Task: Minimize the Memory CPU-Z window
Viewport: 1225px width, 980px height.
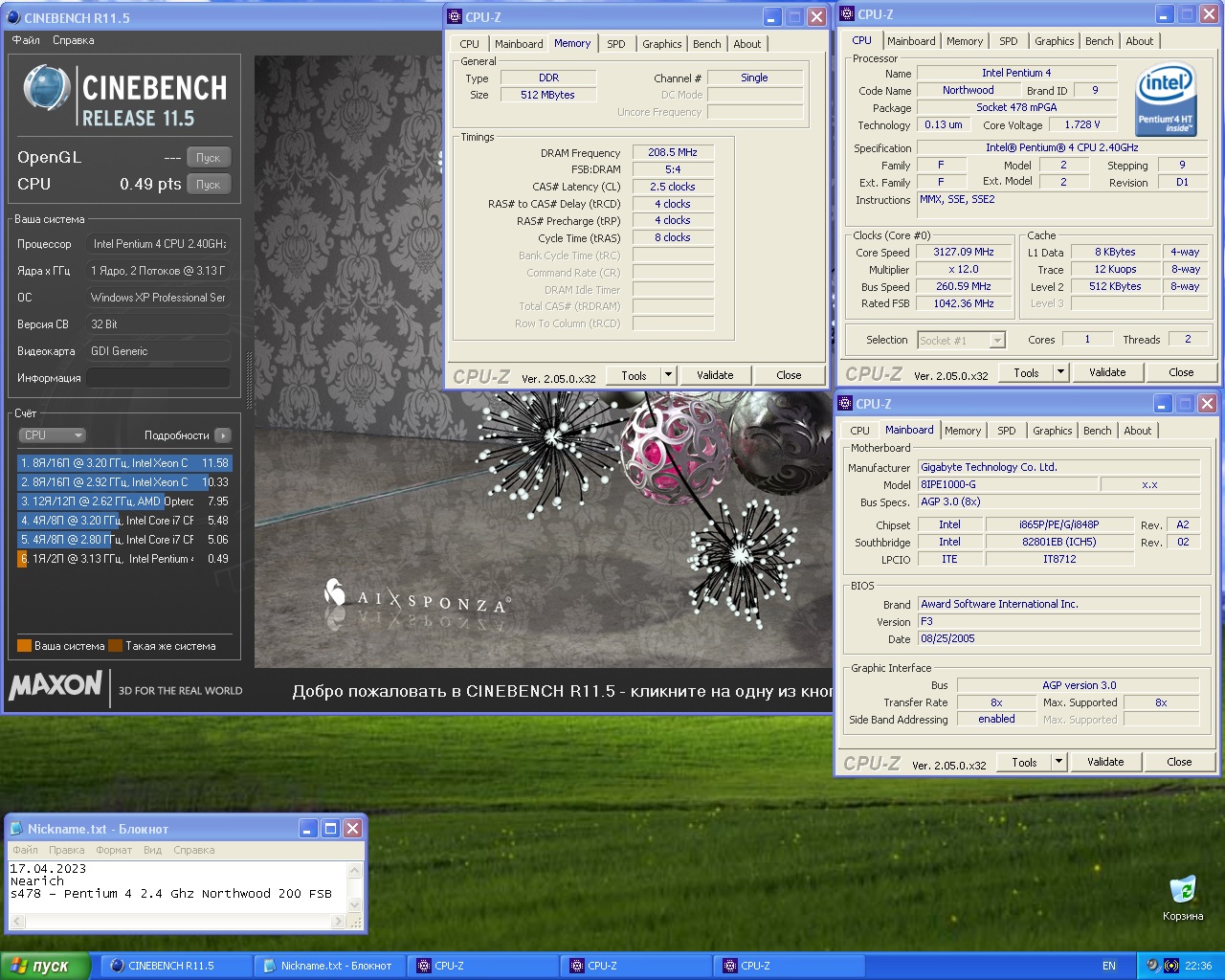Action: 772,17
